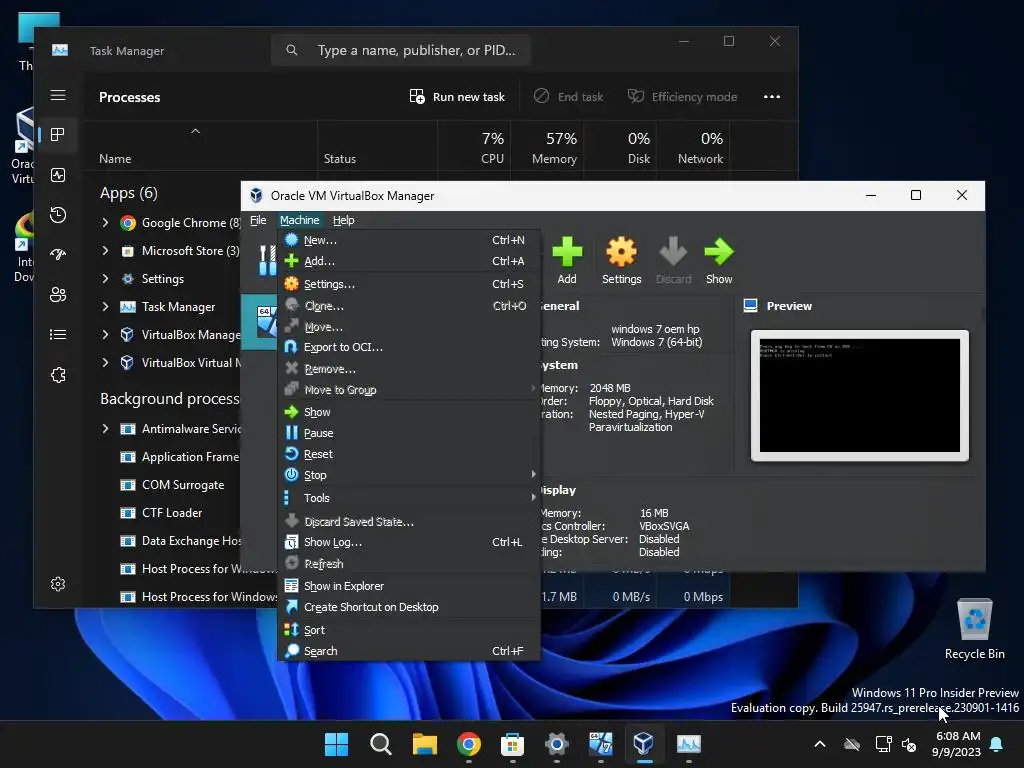The height and width of the screenshot is (768, 1024).
Task: Click the Task Manager search field
Action: [400, 50]
